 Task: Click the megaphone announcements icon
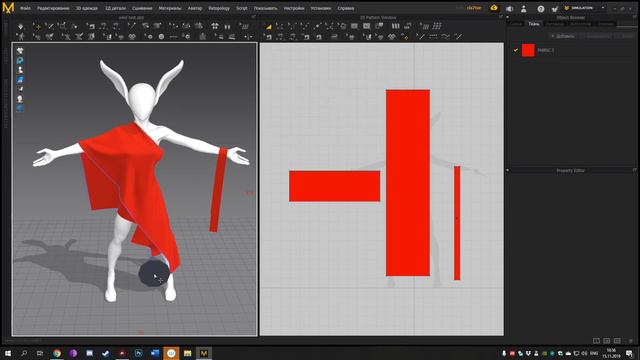[x=509, y=9]
